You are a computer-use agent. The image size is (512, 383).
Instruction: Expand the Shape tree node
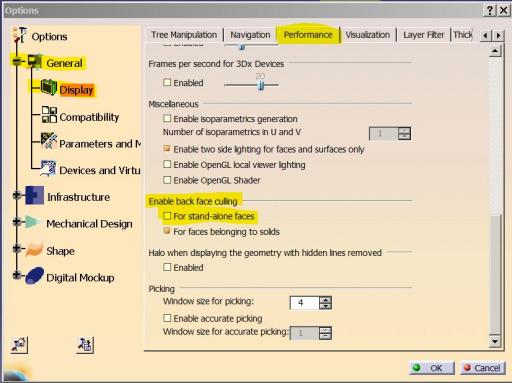tap(17, 248)
